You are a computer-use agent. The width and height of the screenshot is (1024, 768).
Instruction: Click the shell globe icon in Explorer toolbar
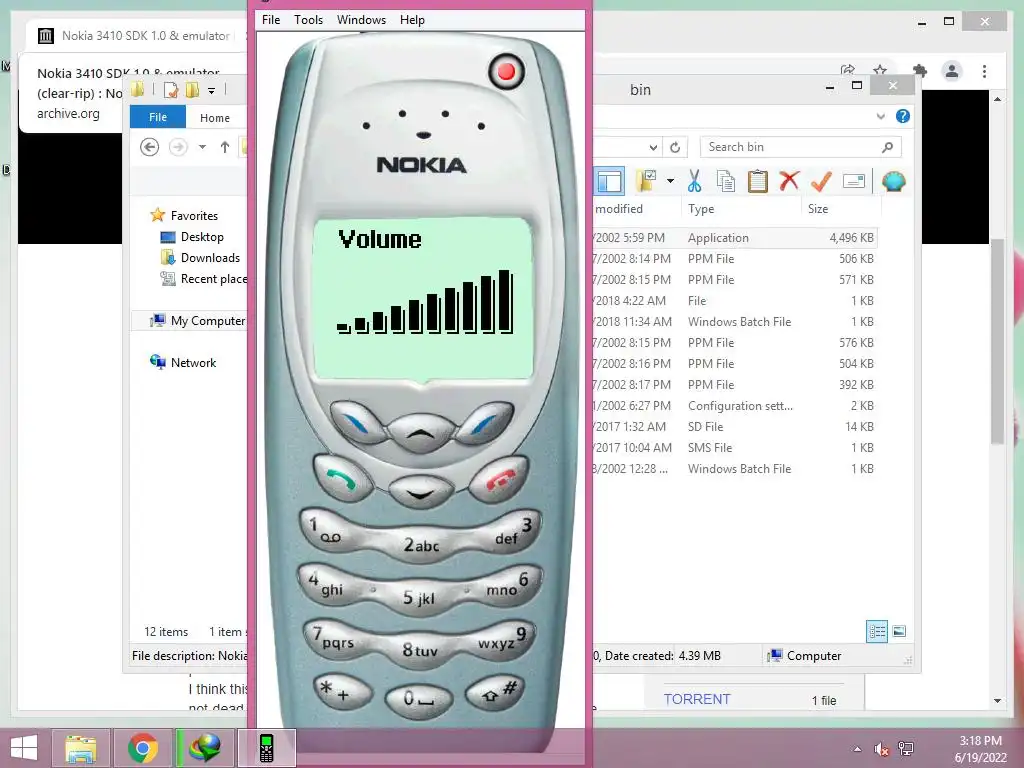(x=893, y=180)
